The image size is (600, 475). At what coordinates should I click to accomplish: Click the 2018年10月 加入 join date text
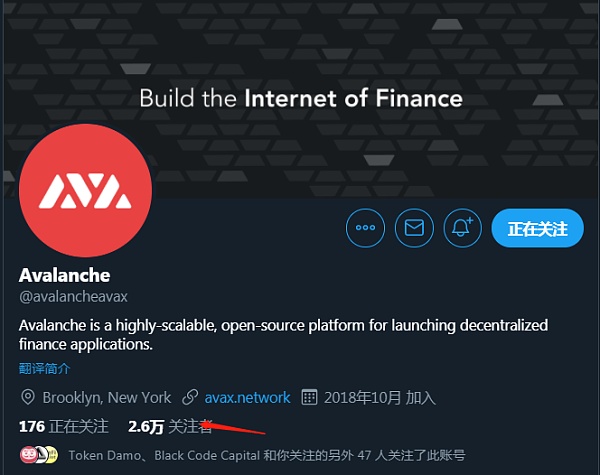(x=380, y=398)
